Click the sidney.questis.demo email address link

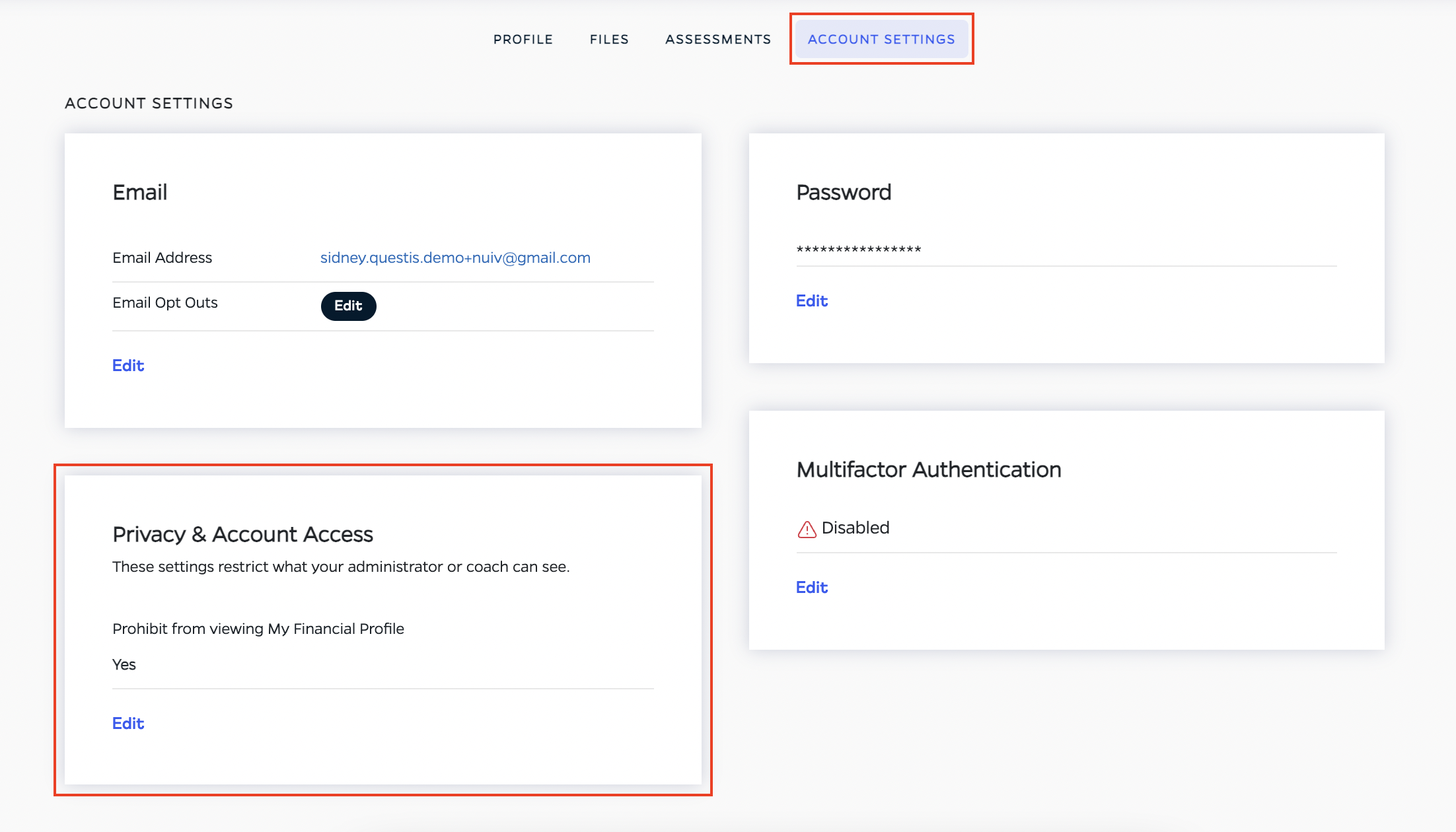[455, 258]
